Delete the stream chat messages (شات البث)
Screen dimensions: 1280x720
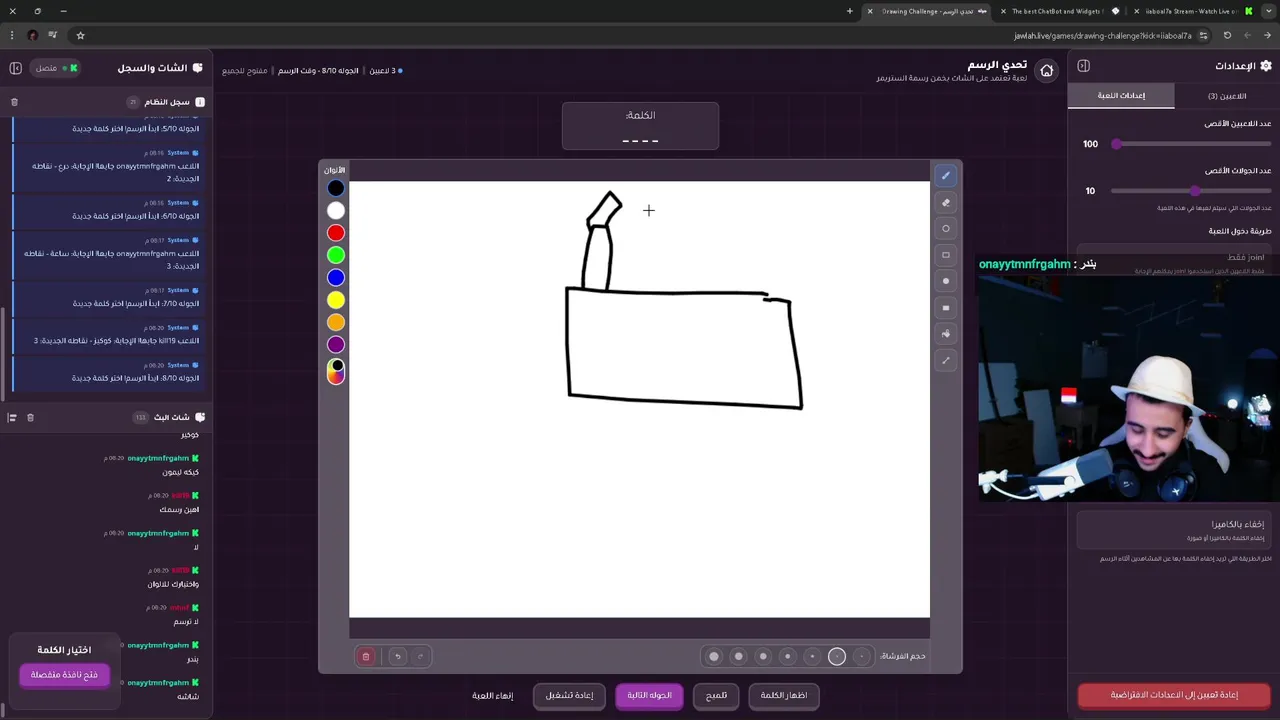(x=30, y=417)
